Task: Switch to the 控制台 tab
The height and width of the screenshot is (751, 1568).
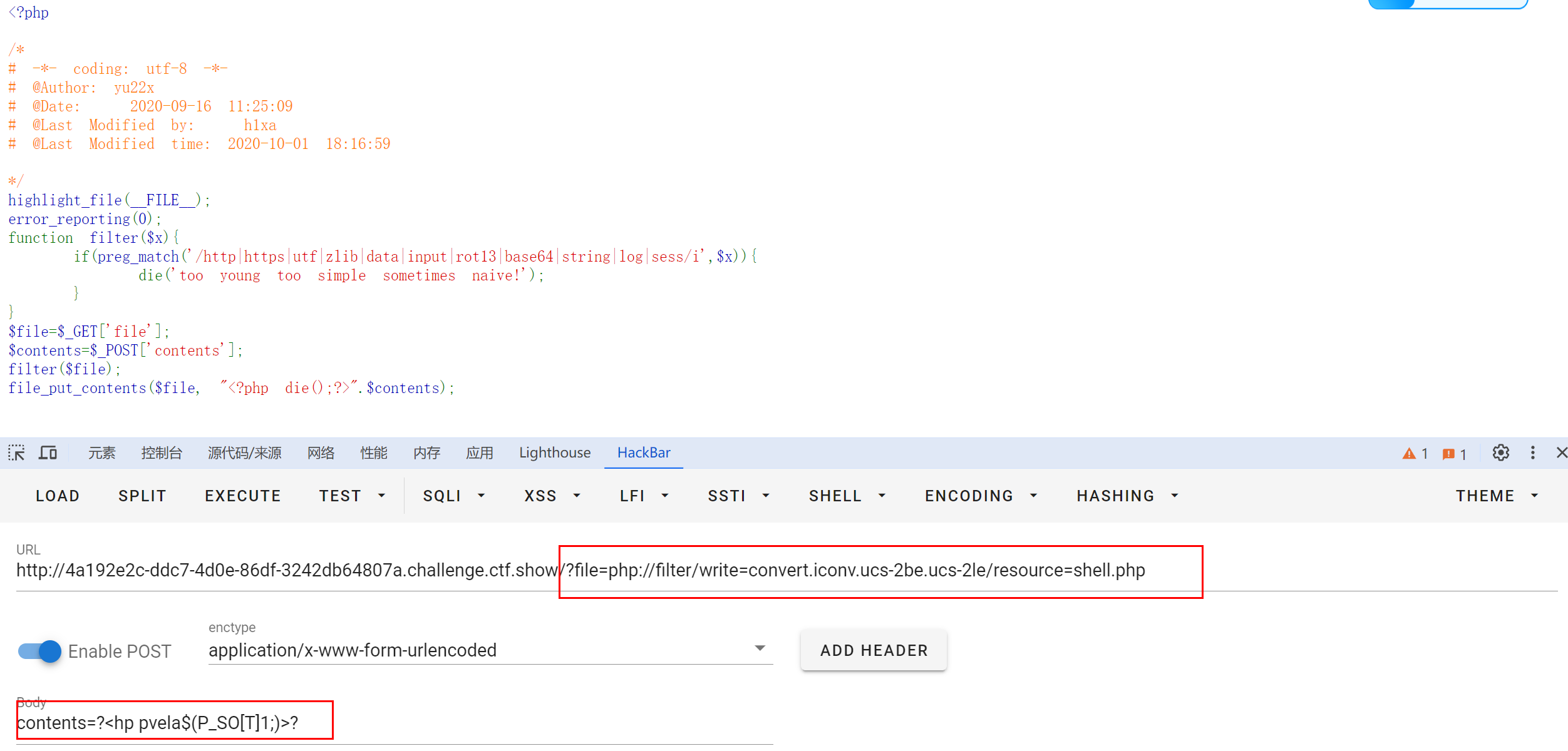Action: click(162, 452)
